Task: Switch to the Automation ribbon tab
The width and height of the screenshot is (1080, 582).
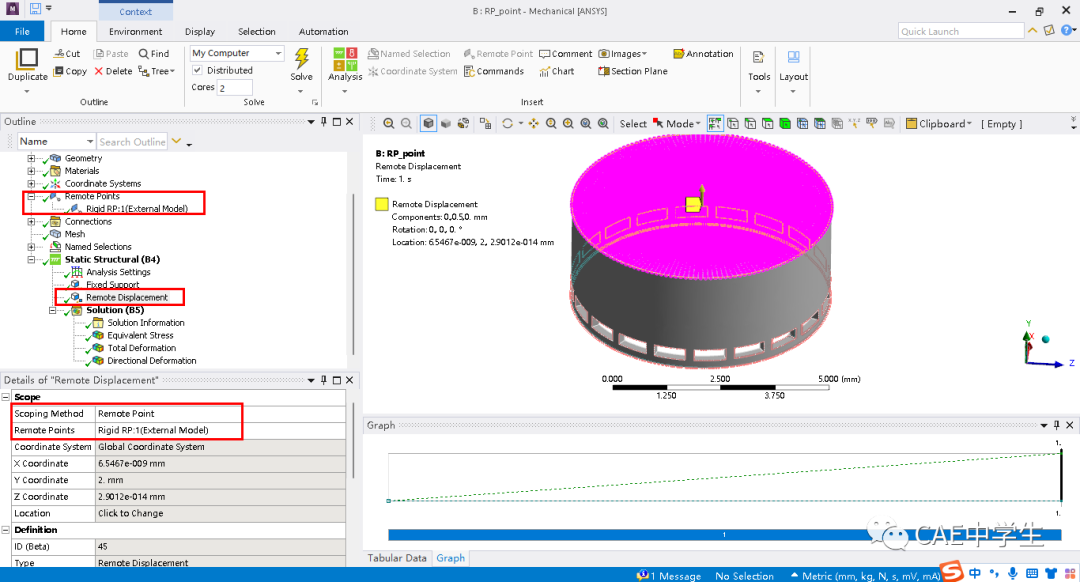Action: coord(324,31)
